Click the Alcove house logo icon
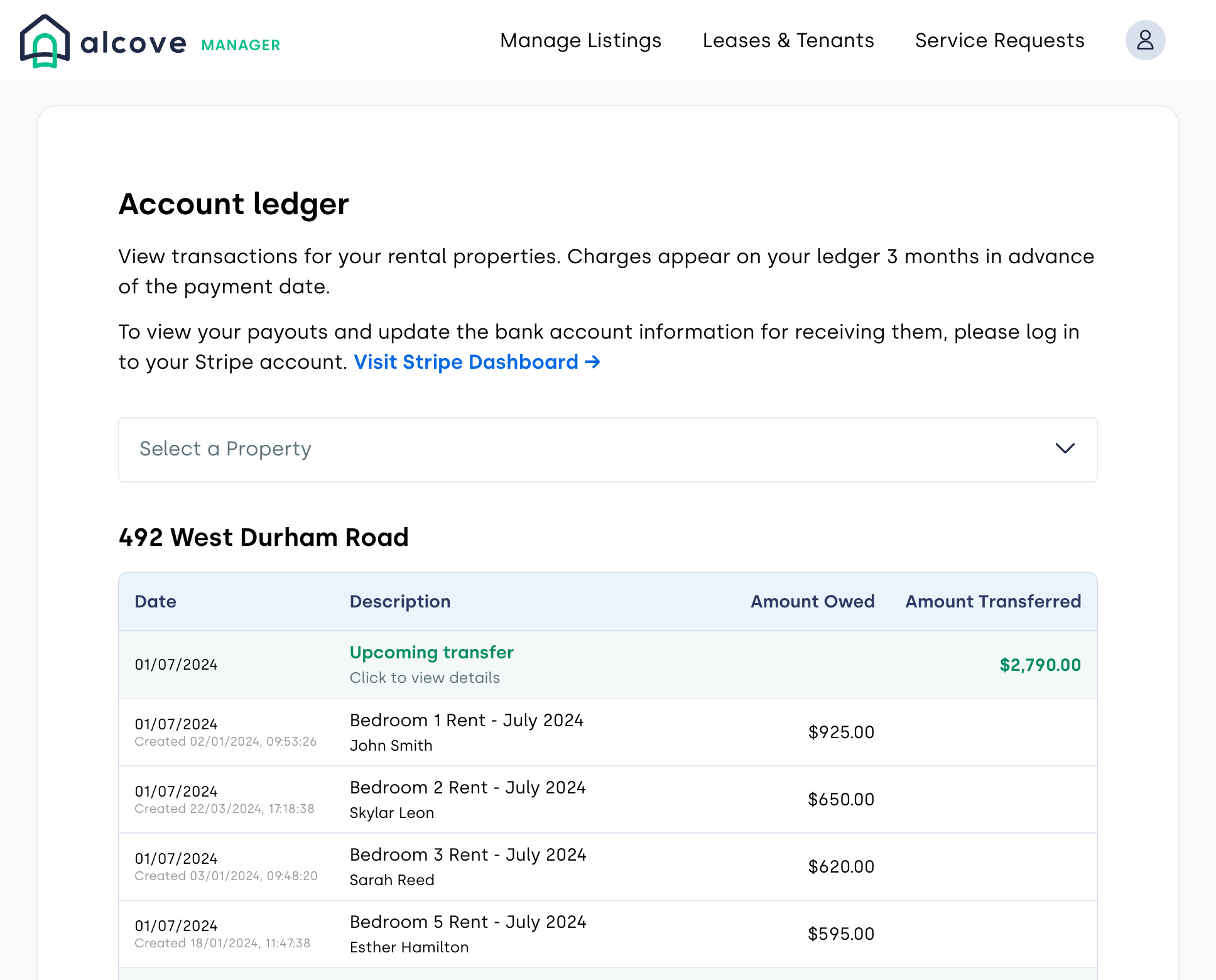The height and width of the screenshot is (980, 1216). (45, 41)
